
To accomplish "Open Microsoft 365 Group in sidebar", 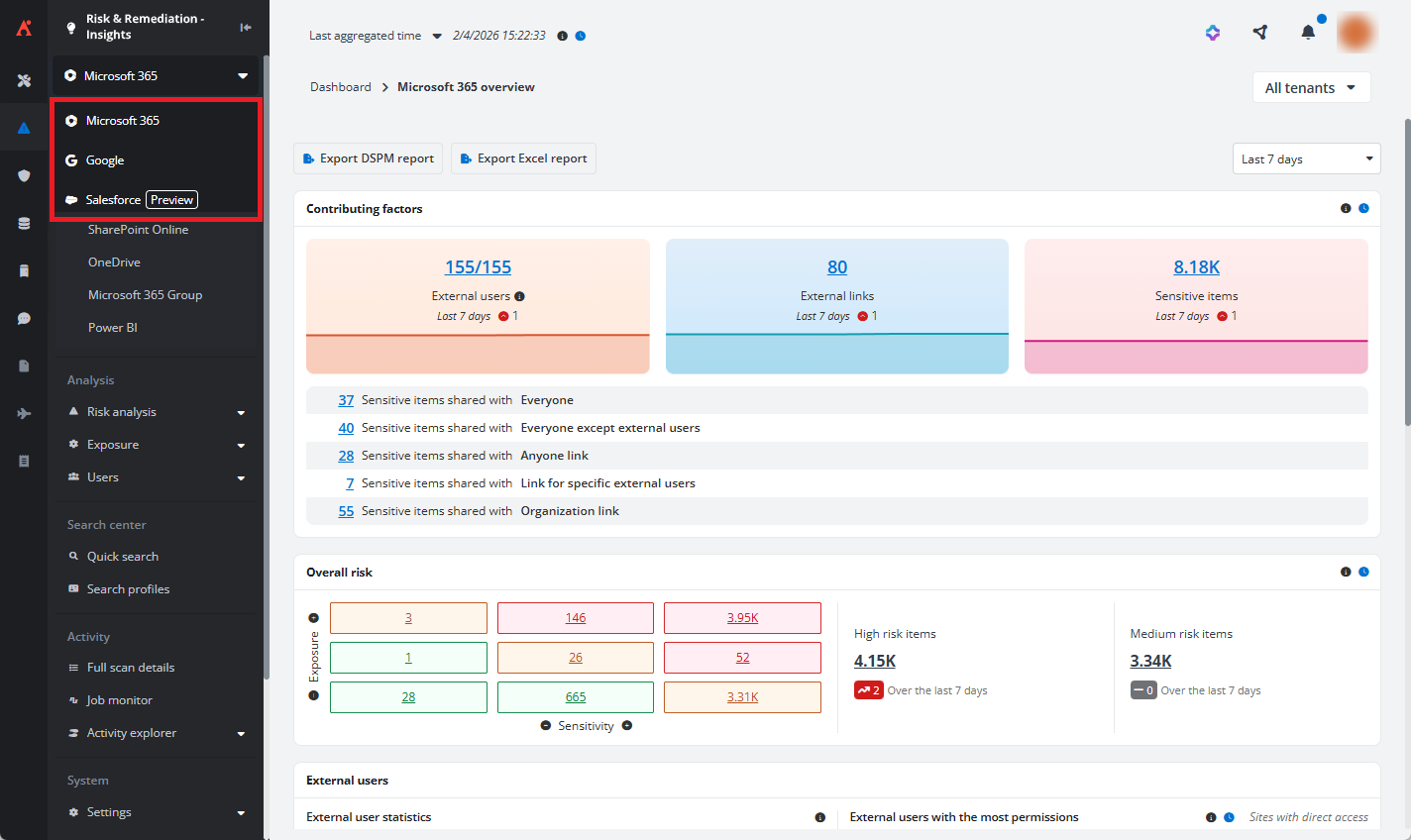I will 145,295.
